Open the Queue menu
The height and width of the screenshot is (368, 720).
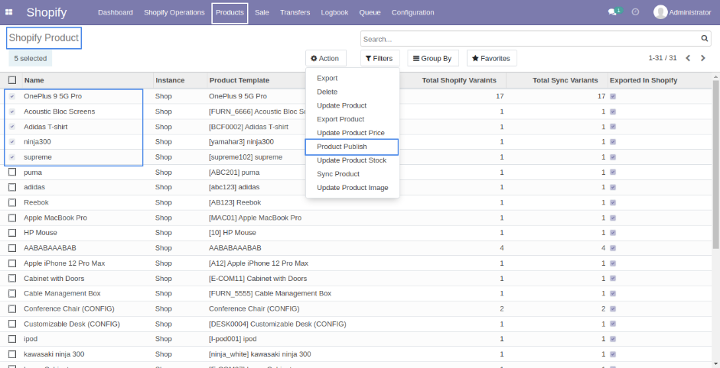click(x=370, y=12)
